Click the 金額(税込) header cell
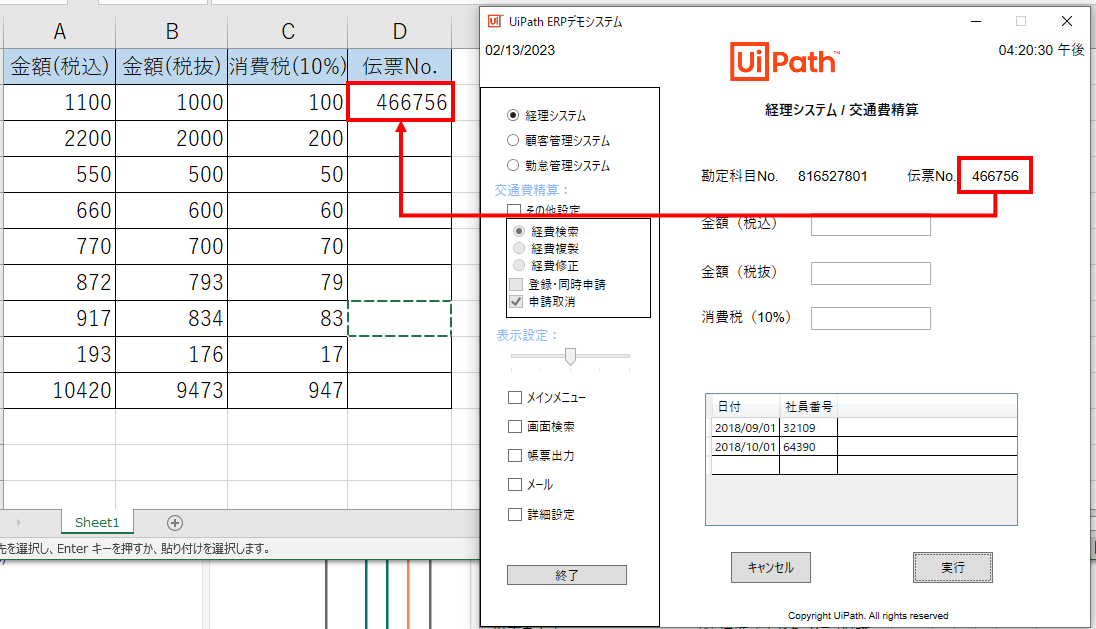 click(x=59, y=66)
